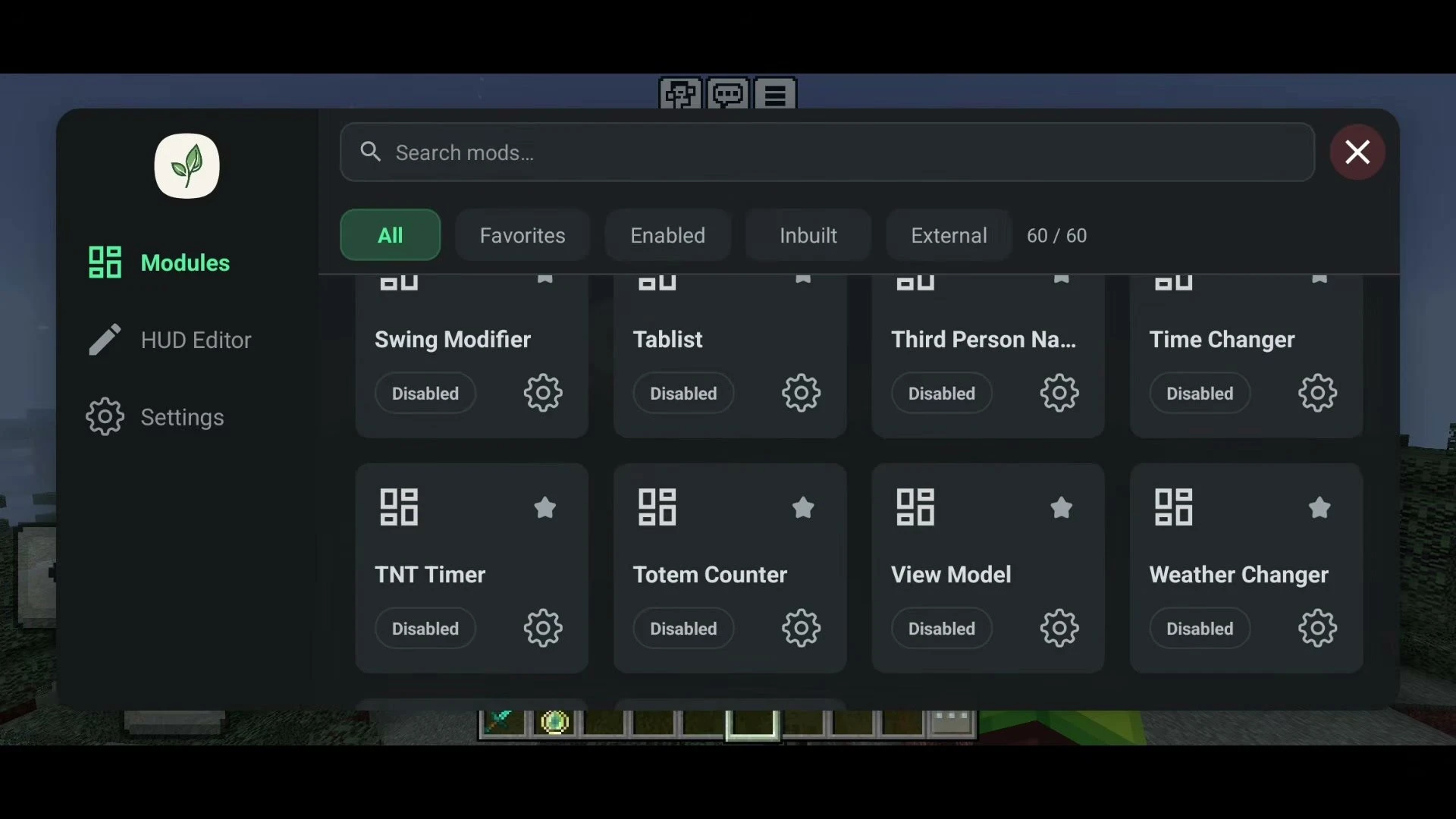Image resolution: width=1456 pixels, height=819 pixels.
Task: Switch to the Inbuilt filter tab
Action: coord(808,235)
